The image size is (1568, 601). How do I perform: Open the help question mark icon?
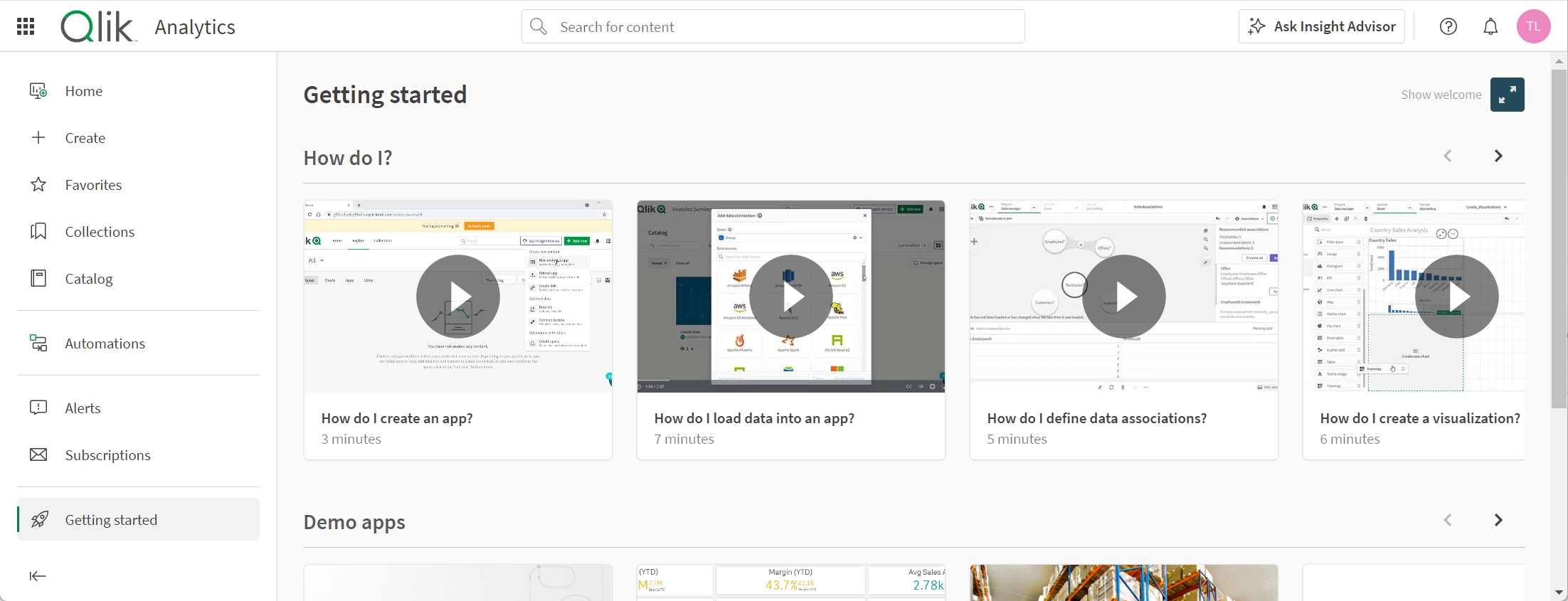(x=1448, y=26)
